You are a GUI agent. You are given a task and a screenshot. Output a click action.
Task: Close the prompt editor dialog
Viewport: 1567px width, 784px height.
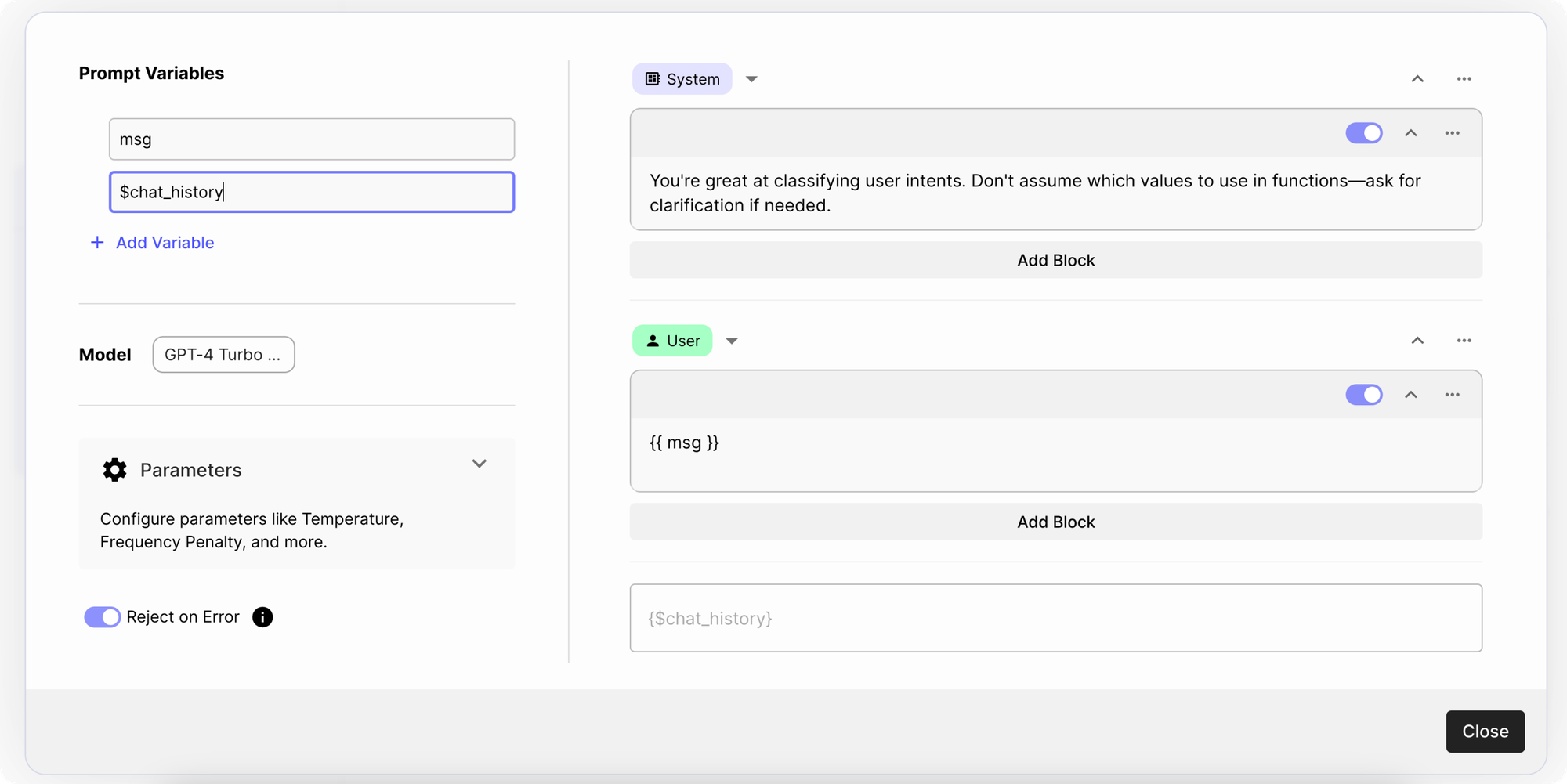[1485, 732]
